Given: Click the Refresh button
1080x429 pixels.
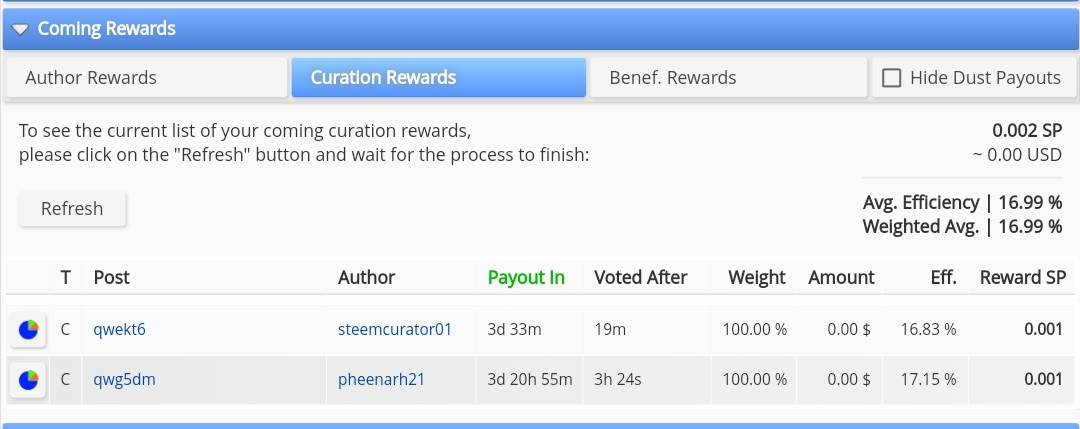Looking at the screenshot, I should point(72,209).
